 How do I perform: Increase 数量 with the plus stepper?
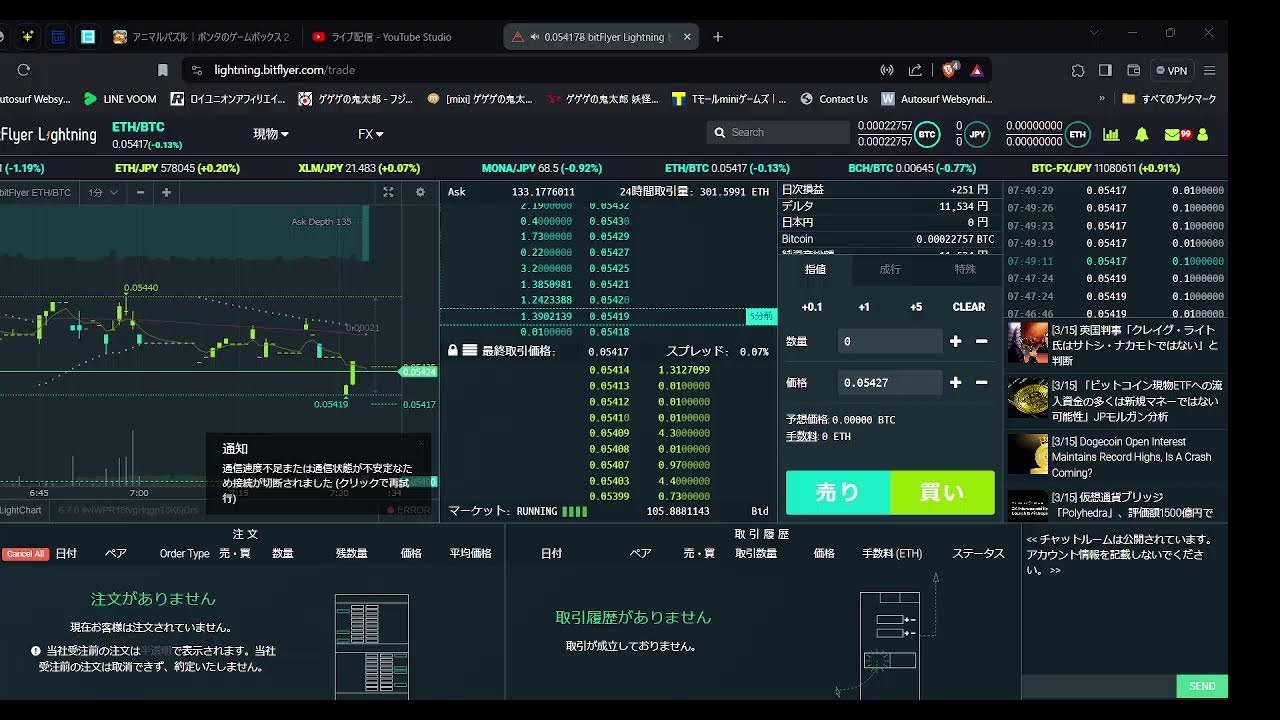[955, 341]
